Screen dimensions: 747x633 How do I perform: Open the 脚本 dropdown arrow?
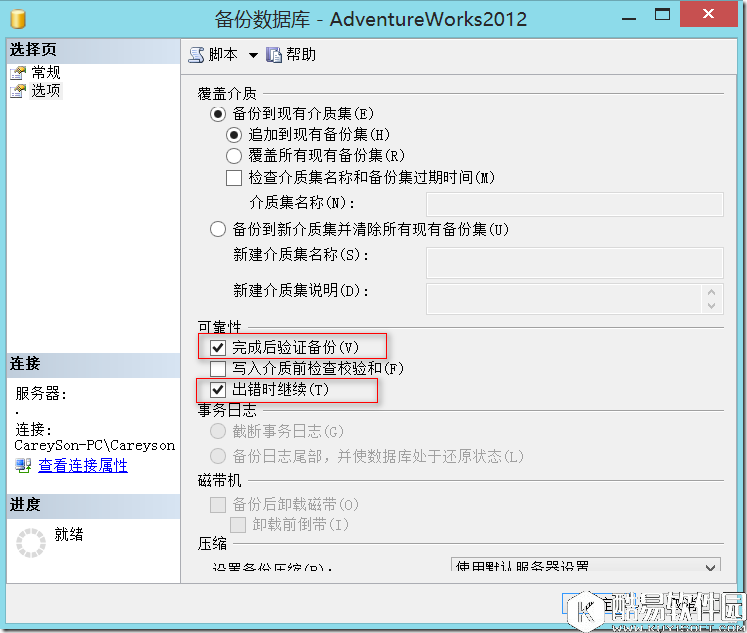click(253, 55)
